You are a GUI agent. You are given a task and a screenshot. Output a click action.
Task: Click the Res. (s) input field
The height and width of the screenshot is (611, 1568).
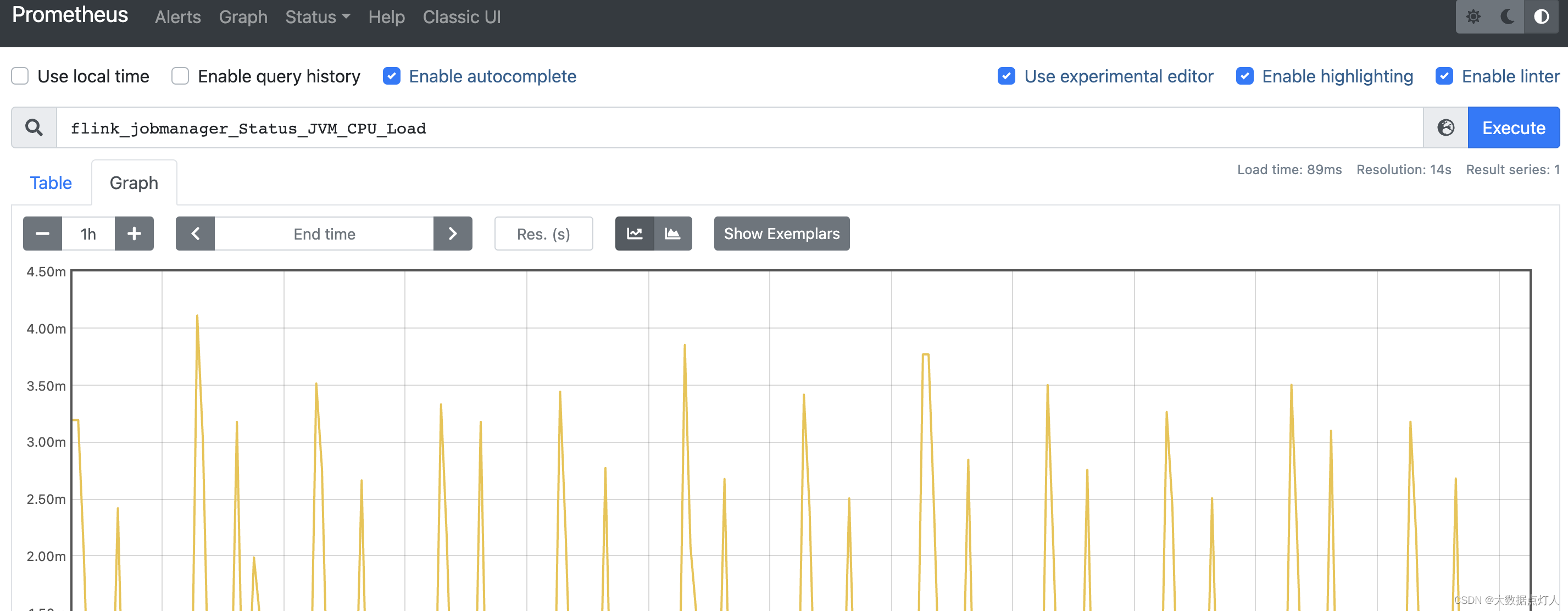[543, 234]
